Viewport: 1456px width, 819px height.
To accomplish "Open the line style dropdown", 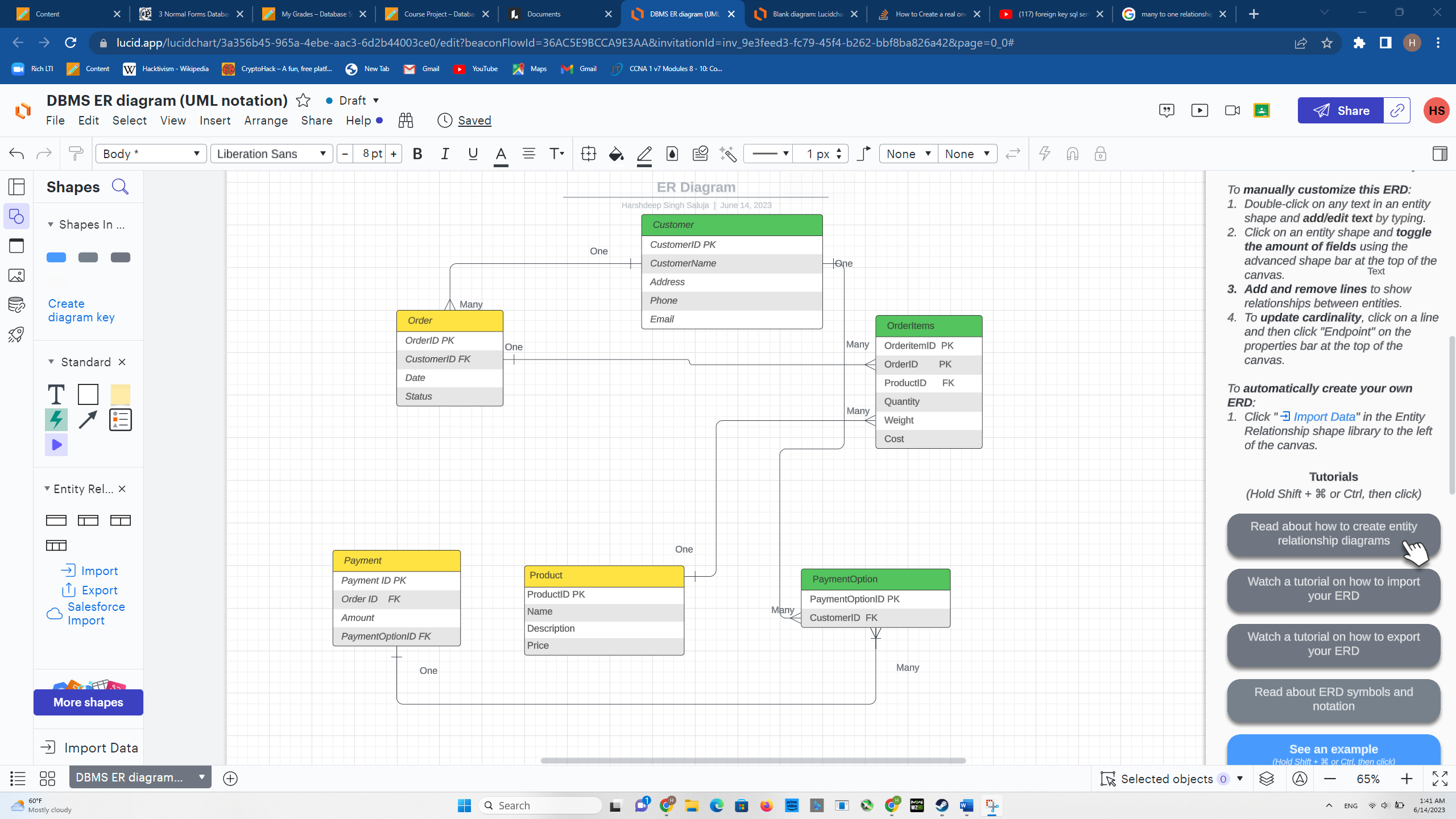I will [768, 154].
